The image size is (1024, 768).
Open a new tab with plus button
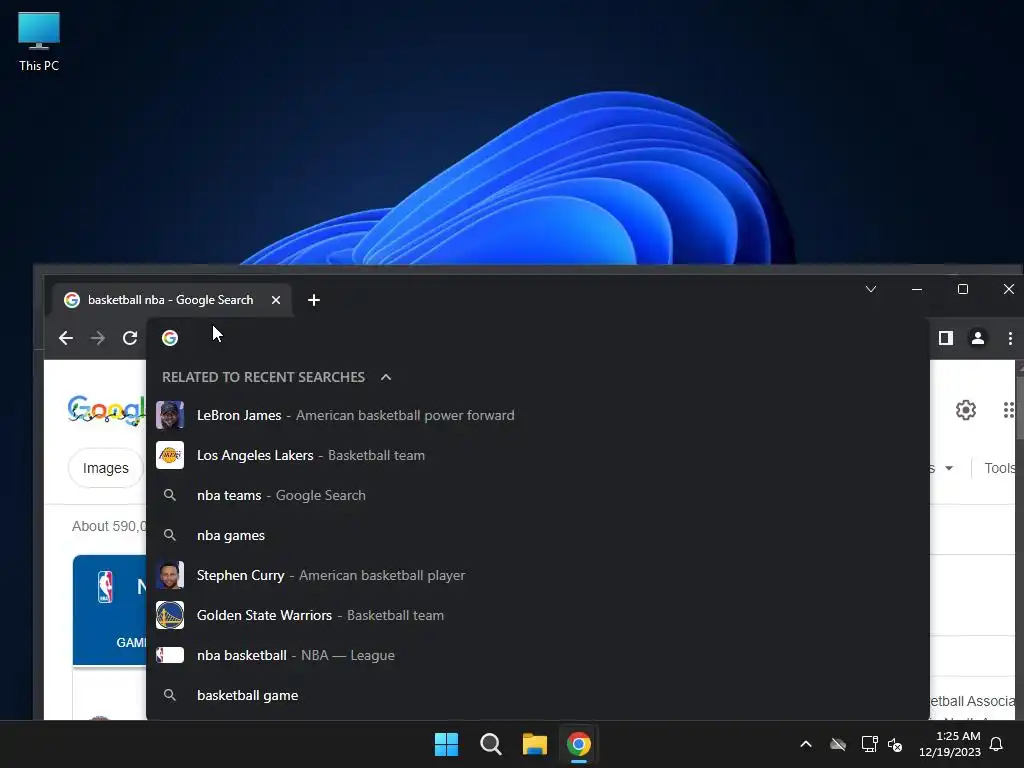(313, 300)
